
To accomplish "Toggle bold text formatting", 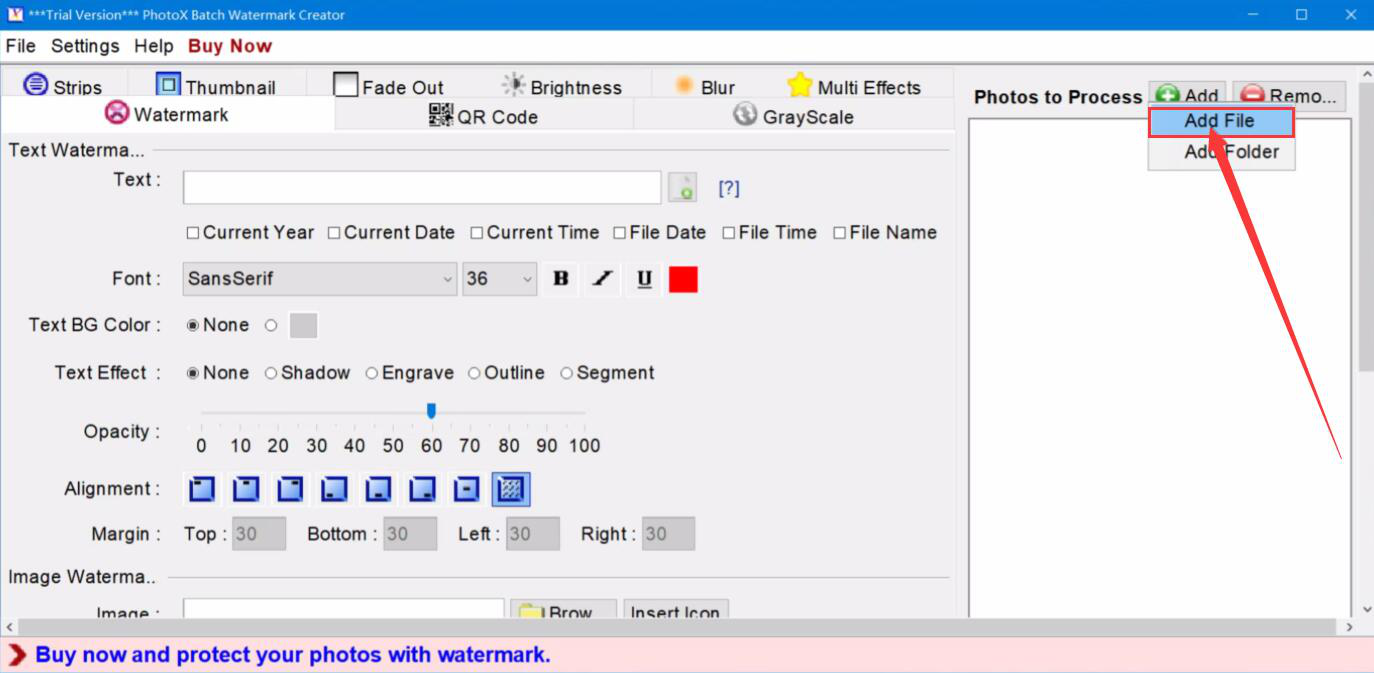I will 561,279.
